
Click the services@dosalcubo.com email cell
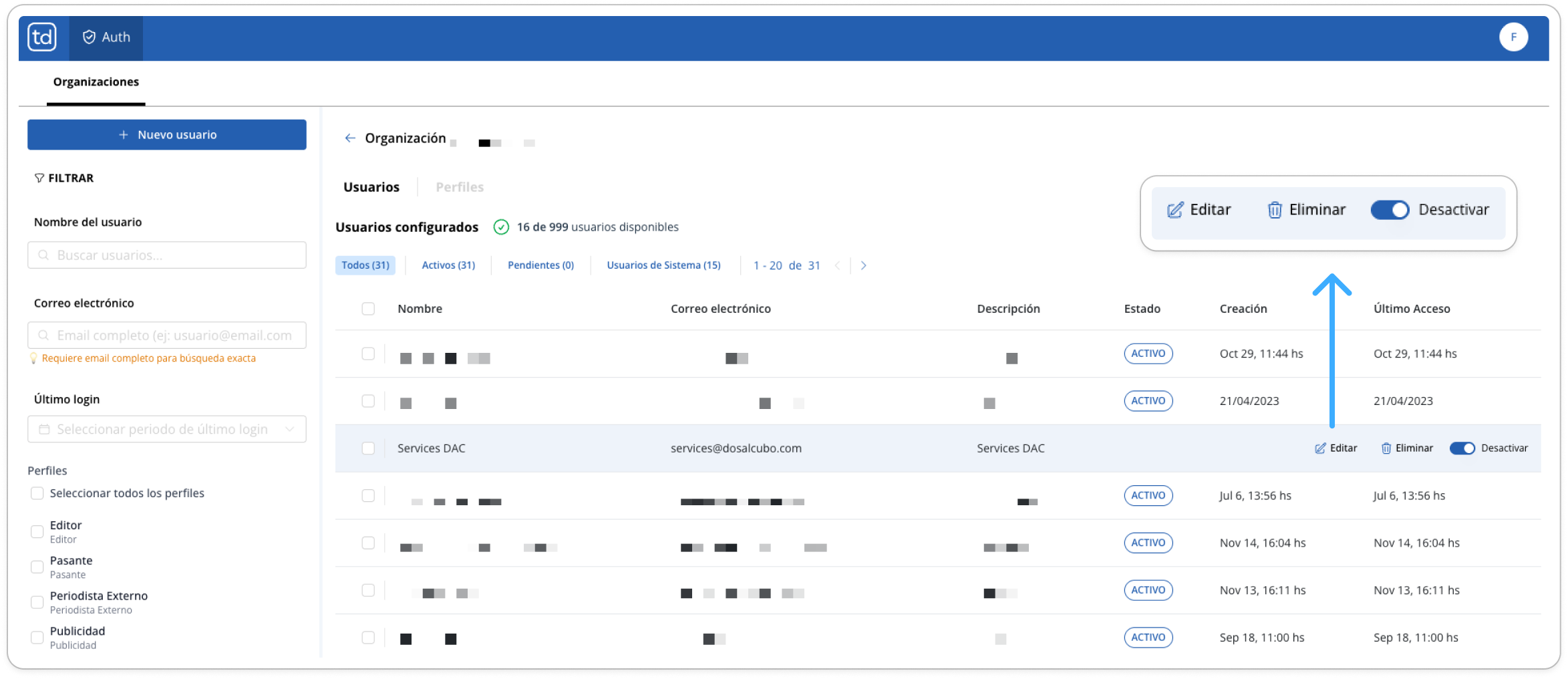pyautogui.click(x=736, y=448)
